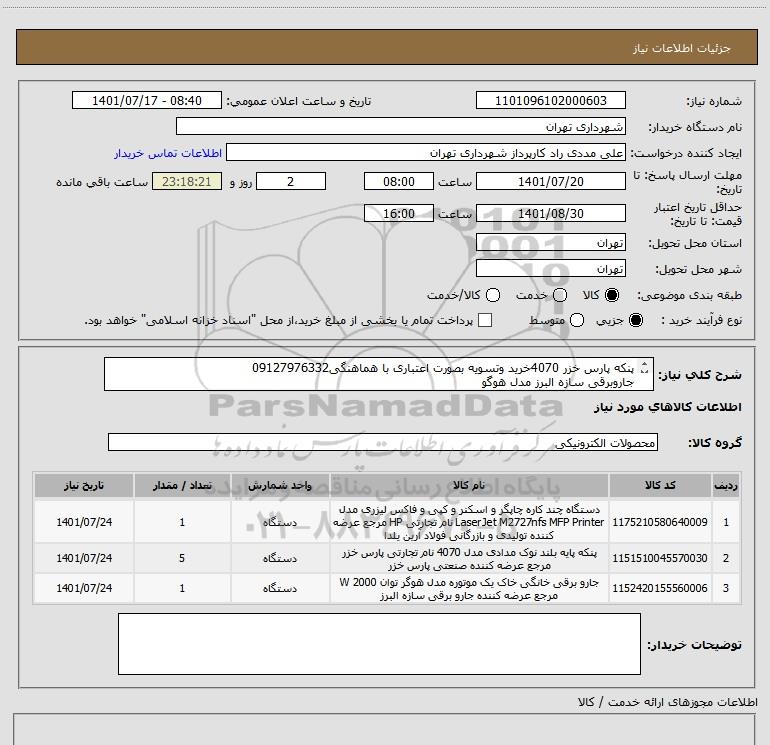Click the price validity date 1401/08/30
This screenshot has width=770, height=745.
pyautogui.click(x=550, y=213)
